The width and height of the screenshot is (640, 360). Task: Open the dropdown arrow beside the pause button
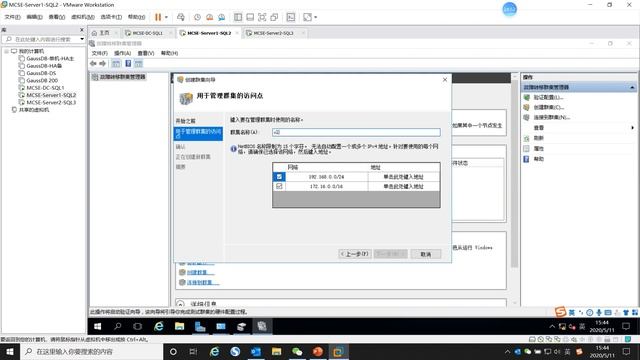[x=166, y=17]
